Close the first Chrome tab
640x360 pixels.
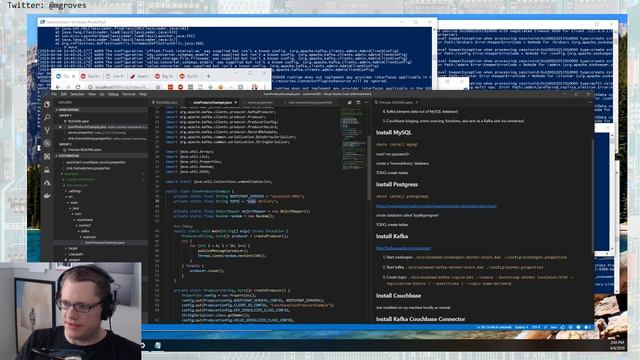73,76
